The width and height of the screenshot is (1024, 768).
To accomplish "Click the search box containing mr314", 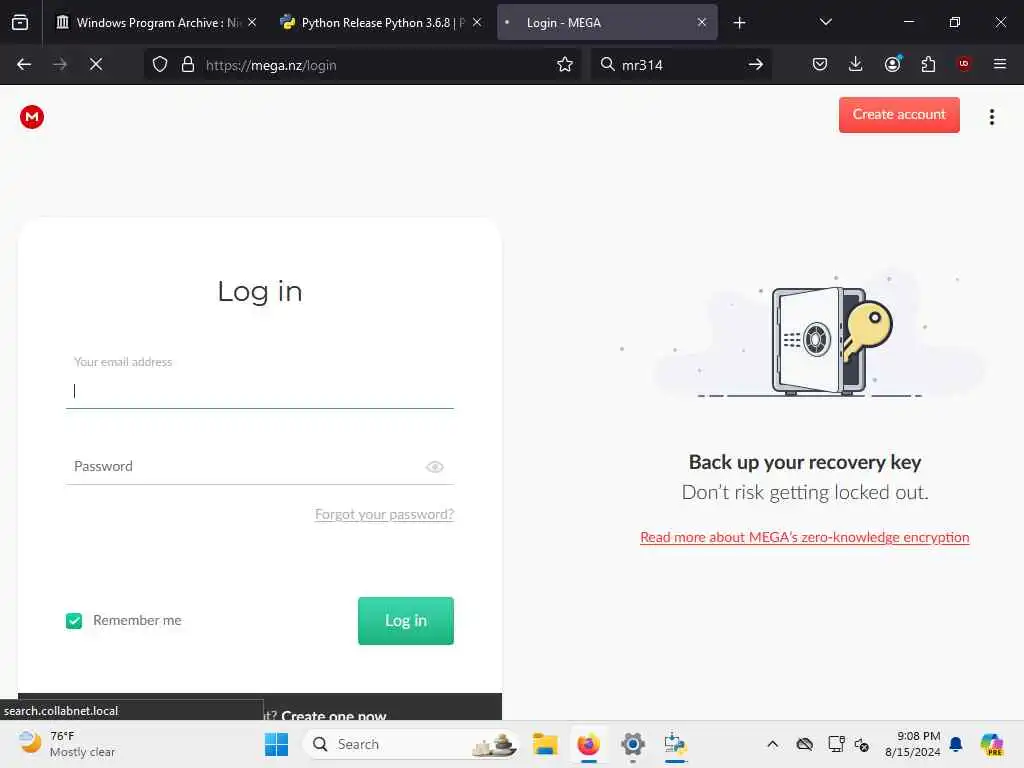I will click(x=679, y=65).
